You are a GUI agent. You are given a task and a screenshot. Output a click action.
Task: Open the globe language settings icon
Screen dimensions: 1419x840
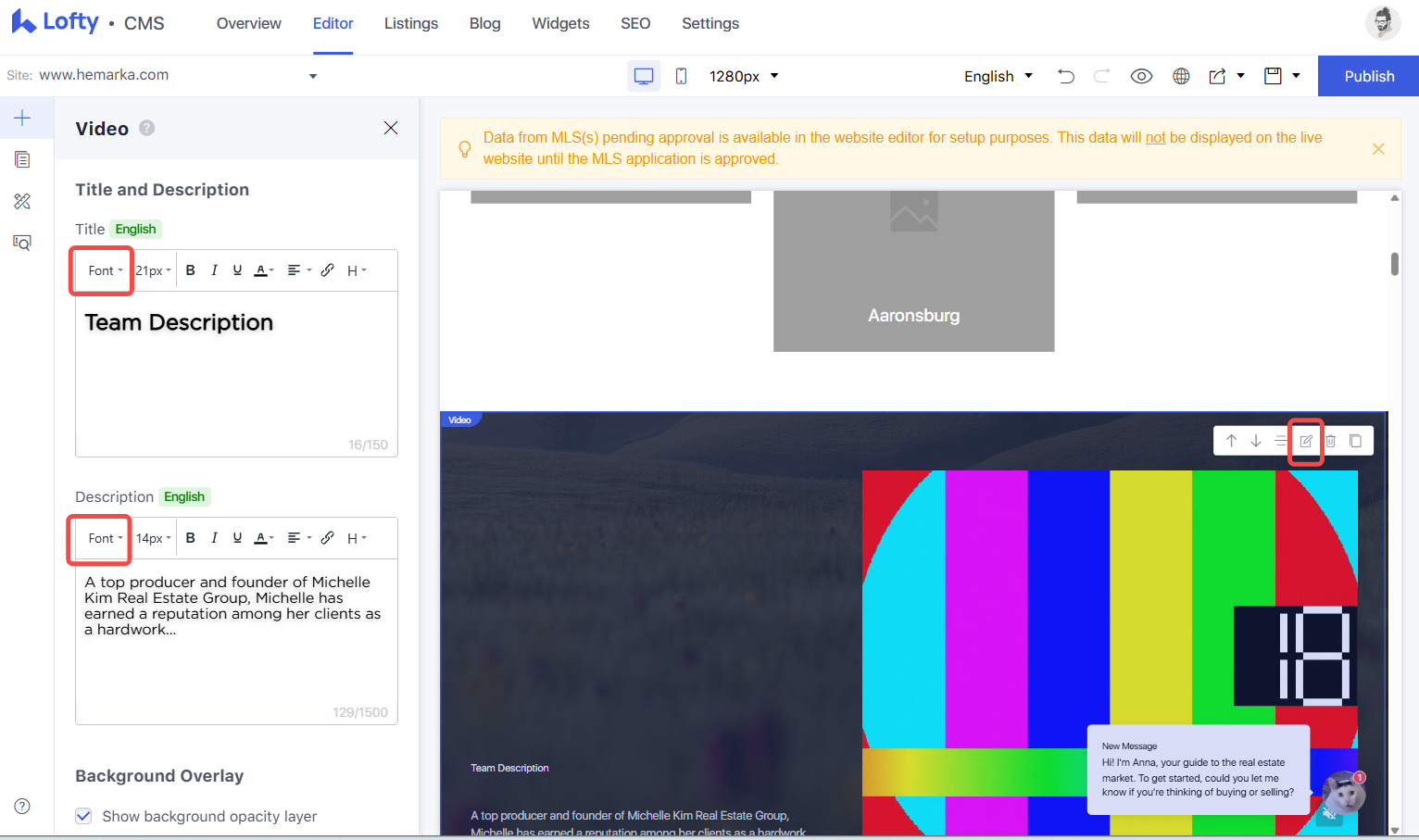[1181, 76]
